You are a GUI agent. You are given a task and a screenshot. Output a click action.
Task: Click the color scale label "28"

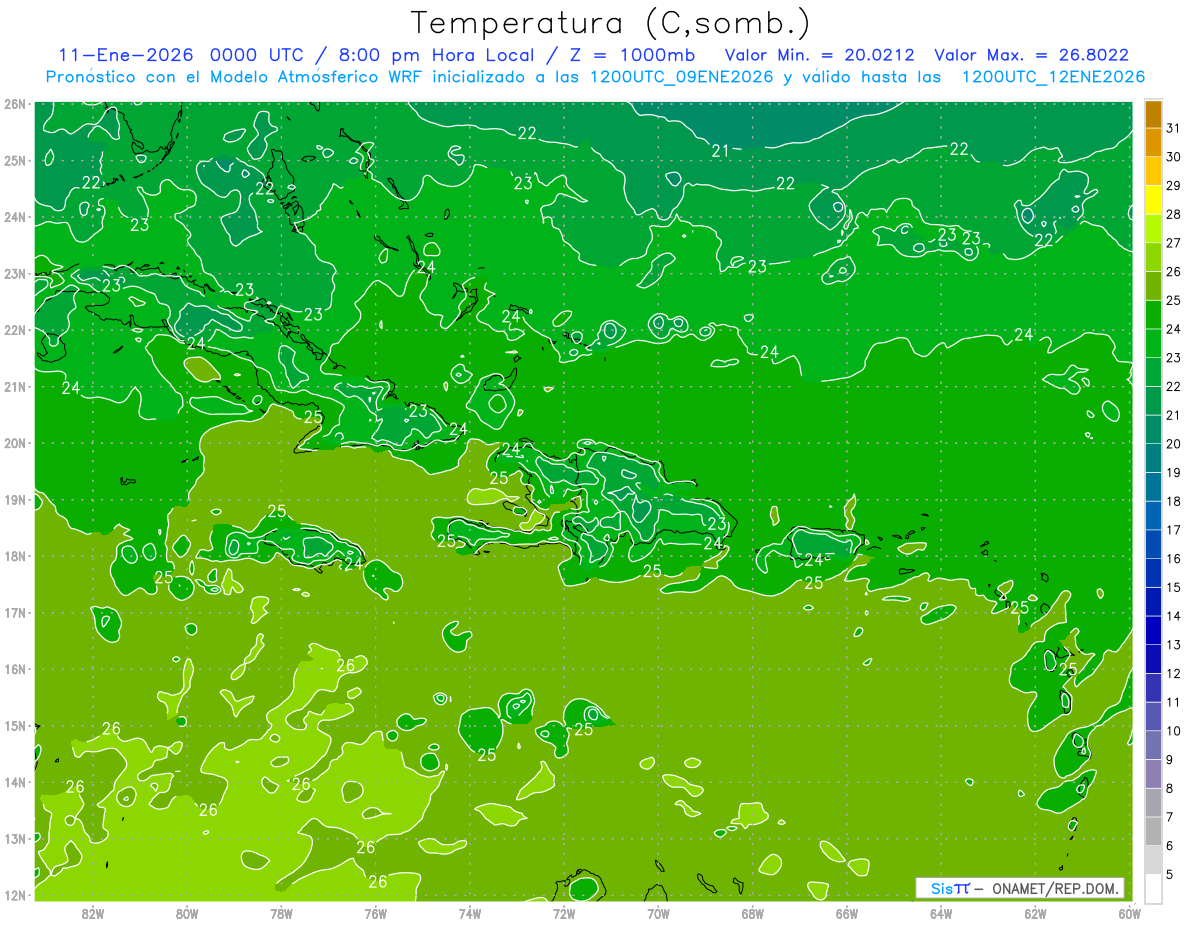[1173, 214]
